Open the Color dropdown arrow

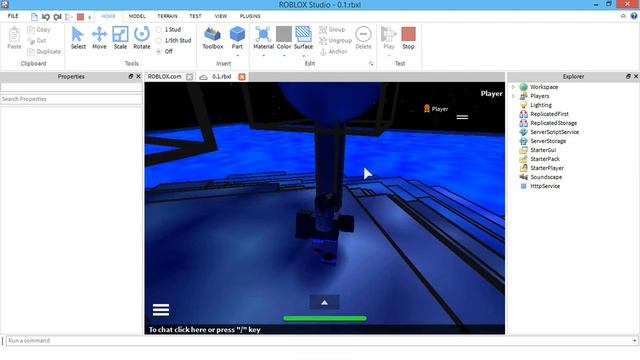pos(284,55)
